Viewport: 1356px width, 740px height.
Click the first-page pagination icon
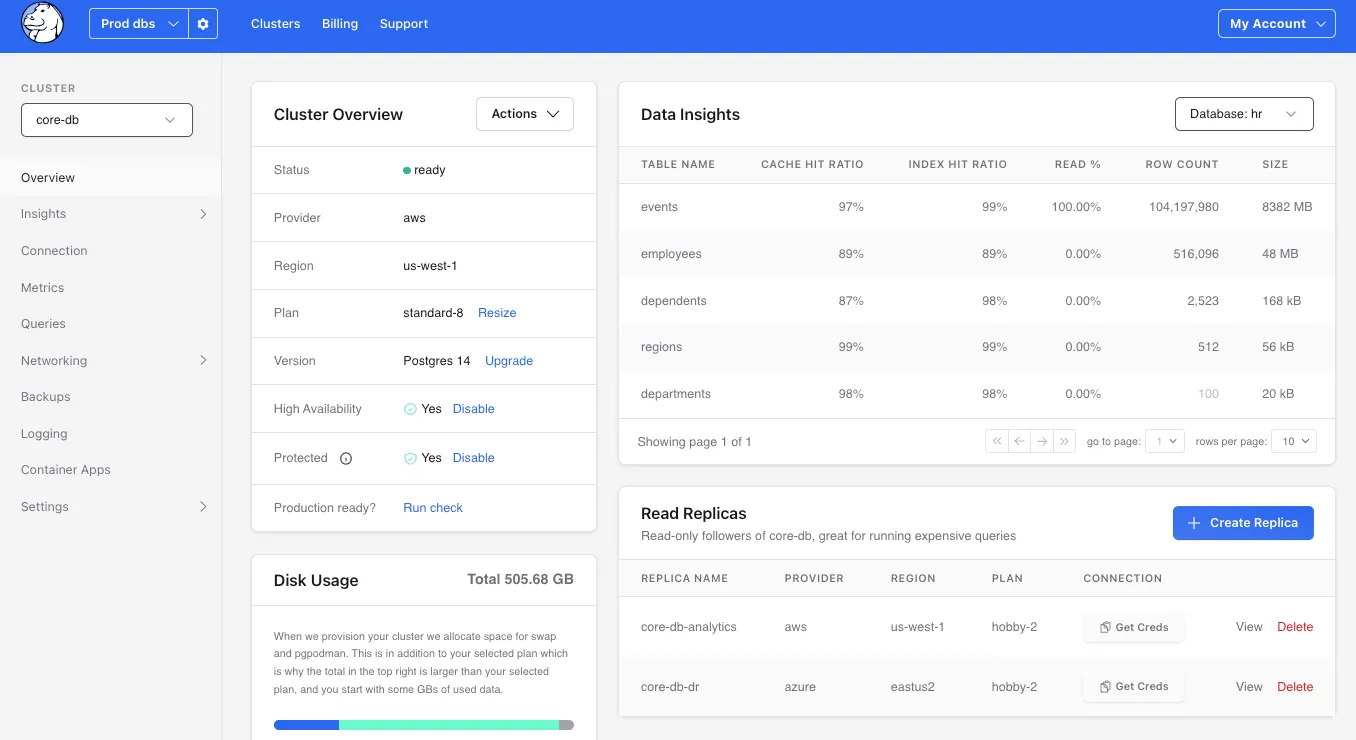(996, 440)
